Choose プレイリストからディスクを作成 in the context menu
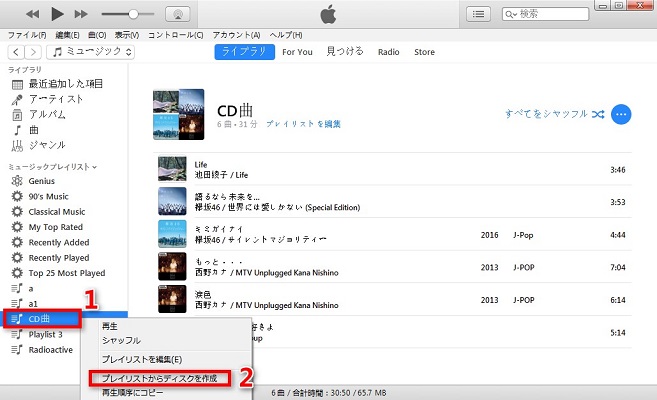Image resolution: width=657 pixels, height=400 pixels. coord(160,379)
